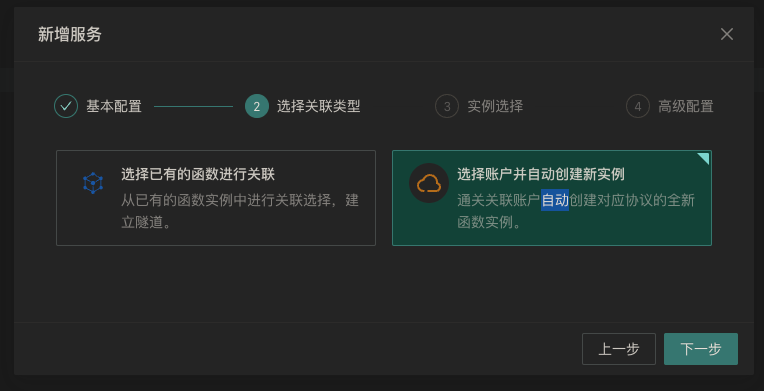Jump to the 实例选择 step label
The width and height of the screenshot is (764, 391).
tap(495, 106)
